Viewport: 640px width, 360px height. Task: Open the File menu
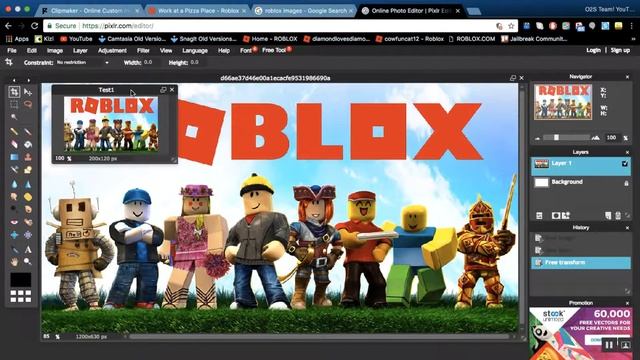[12, 50]
